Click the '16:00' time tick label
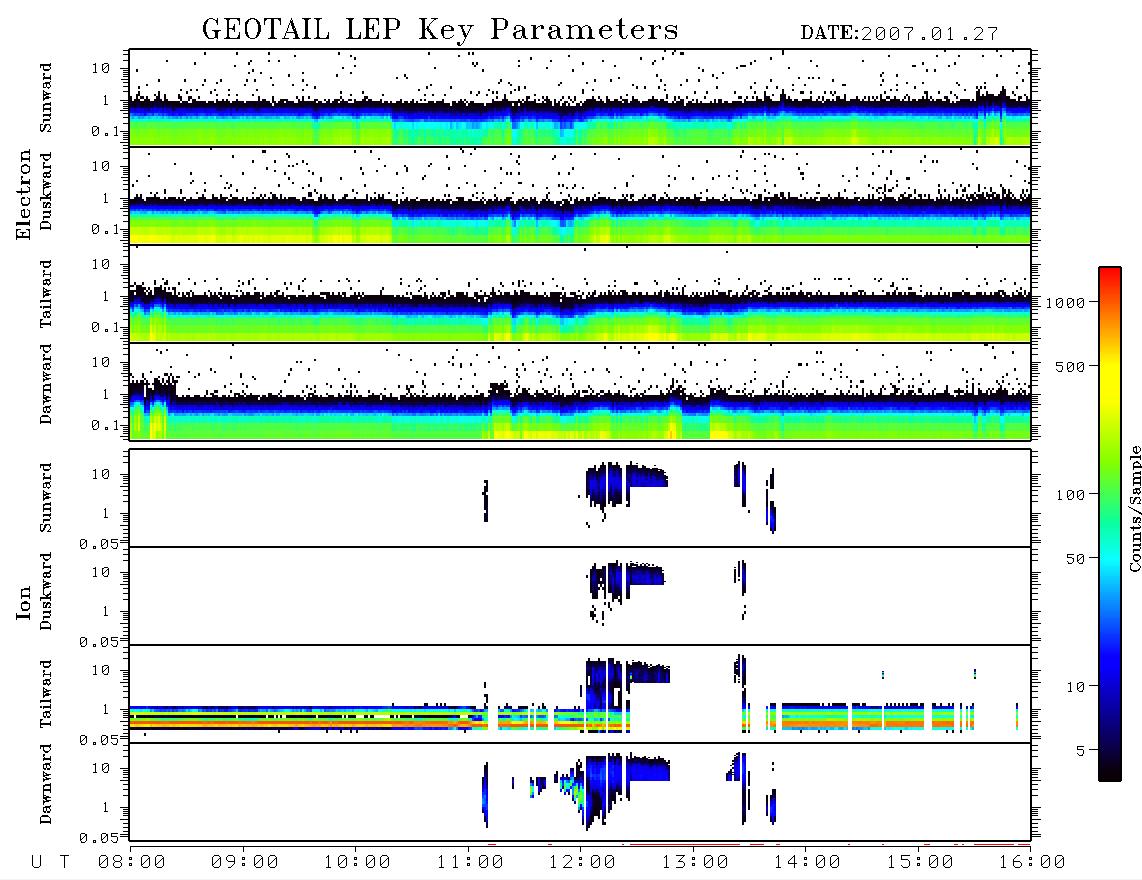Screen dimensions: 1142x880 (1032, 863)
